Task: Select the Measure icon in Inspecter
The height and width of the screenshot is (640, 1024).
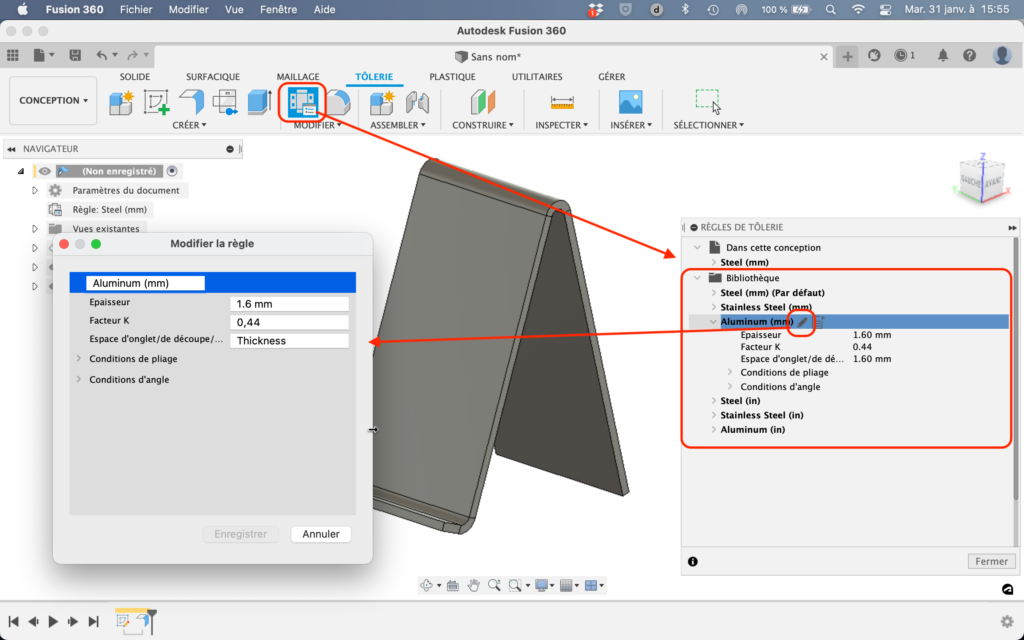Action: (x=562, y=103)
